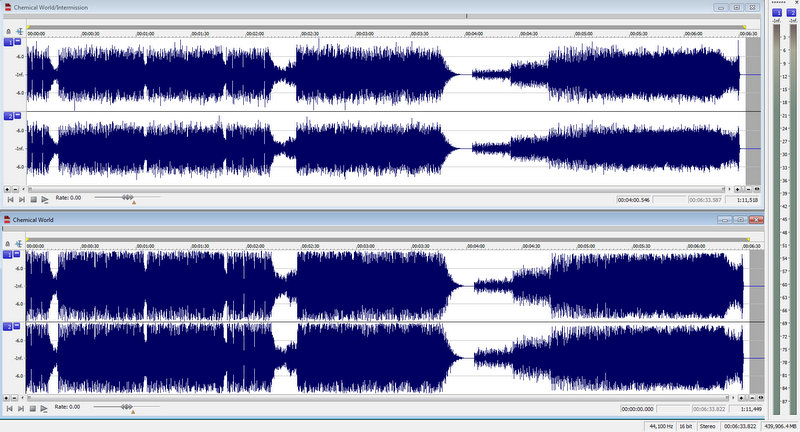
Task: Zoom in time with plus at right of Intermission window
Action: [x=738, y=189]
